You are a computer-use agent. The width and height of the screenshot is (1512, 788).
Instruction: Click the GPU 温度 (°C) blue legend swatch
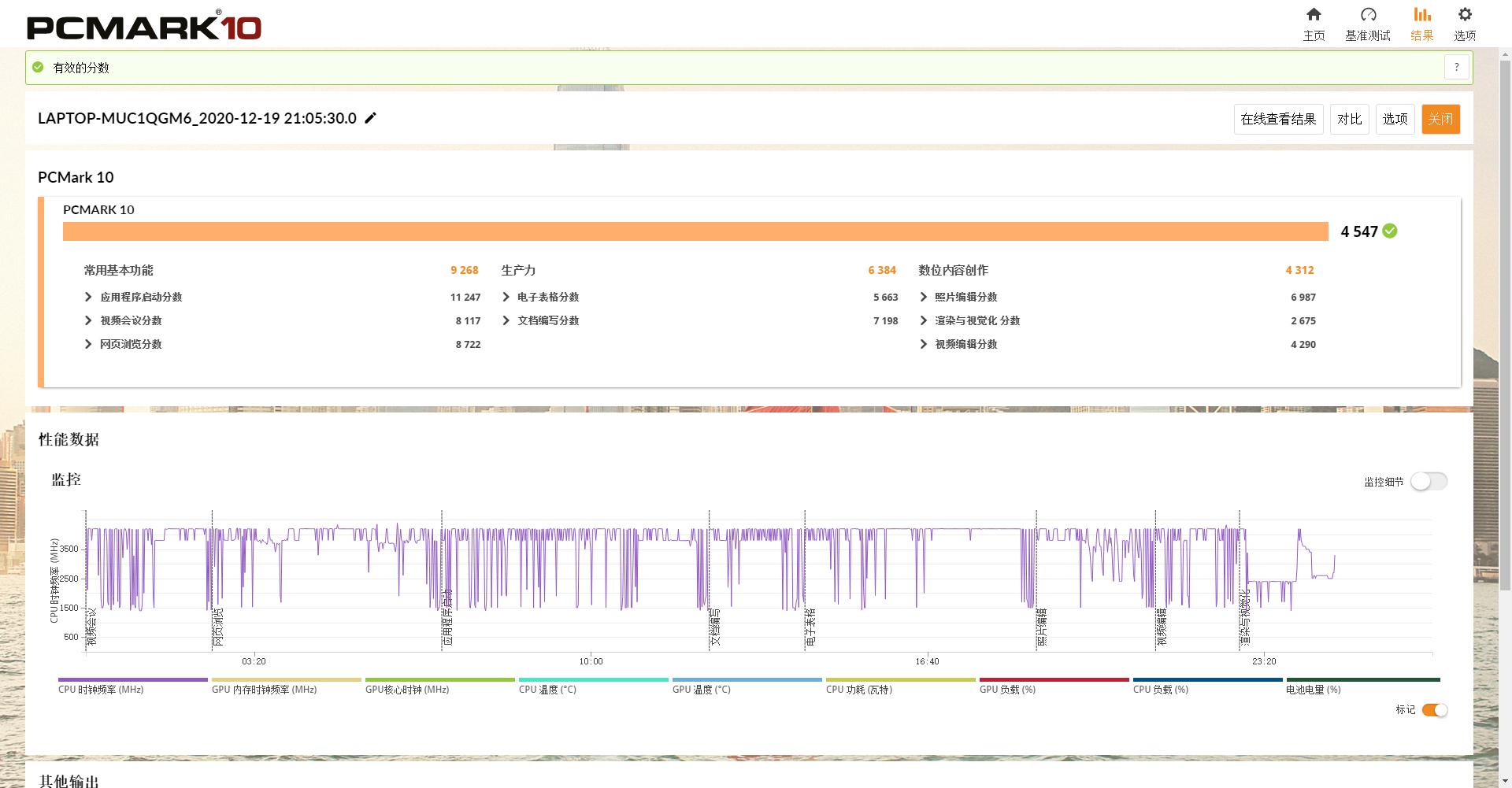click(x=747, y=679)
